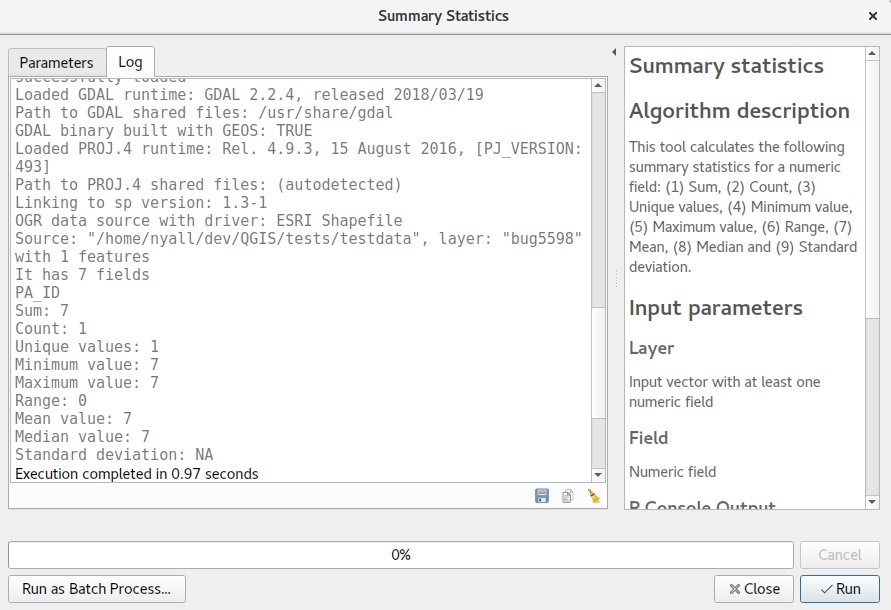
Task: Click 'Sum: 7' log line
Action: tap(42, 310)
